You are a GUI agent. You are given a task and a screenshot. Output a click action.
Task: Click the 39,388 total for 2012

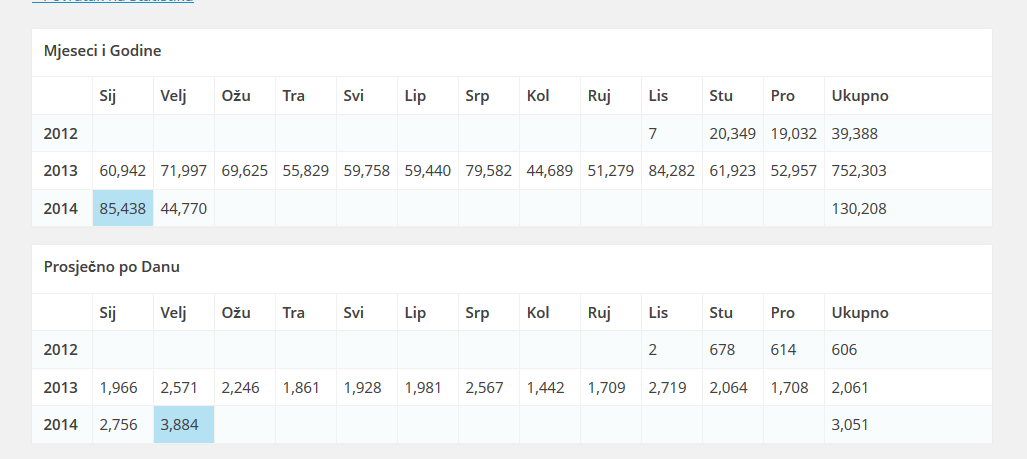855,133
